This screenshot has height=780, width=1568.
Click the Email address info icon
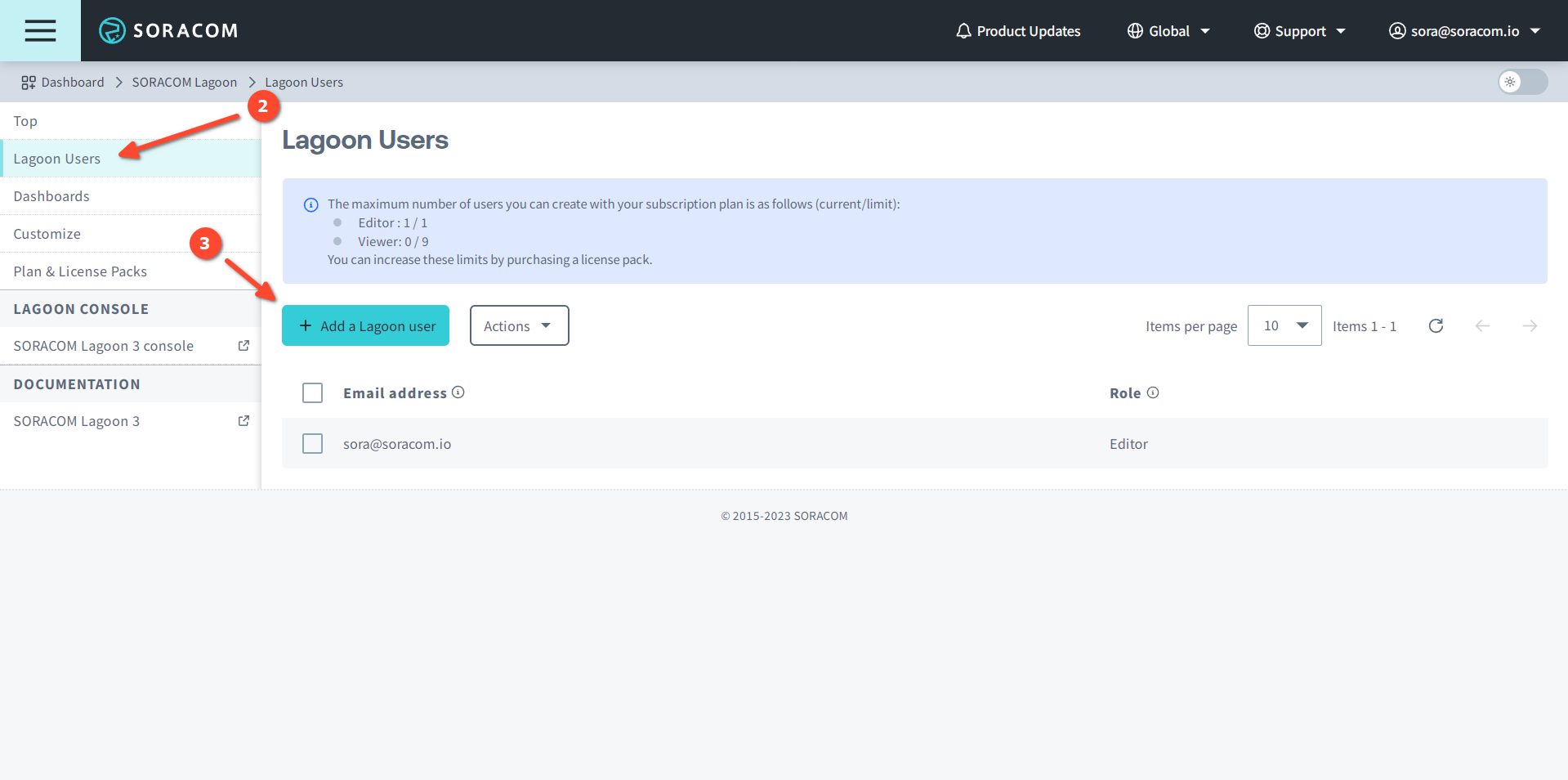coord(458,392)
